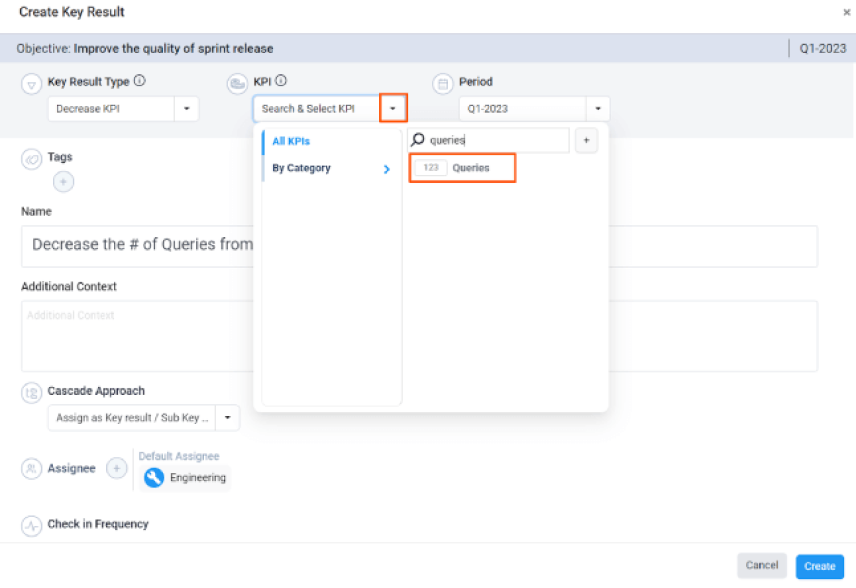Image resolution: width=856 pixels, height=588 pixels.
Task: Click the Decrease KPI combo box
Action: 123,109
